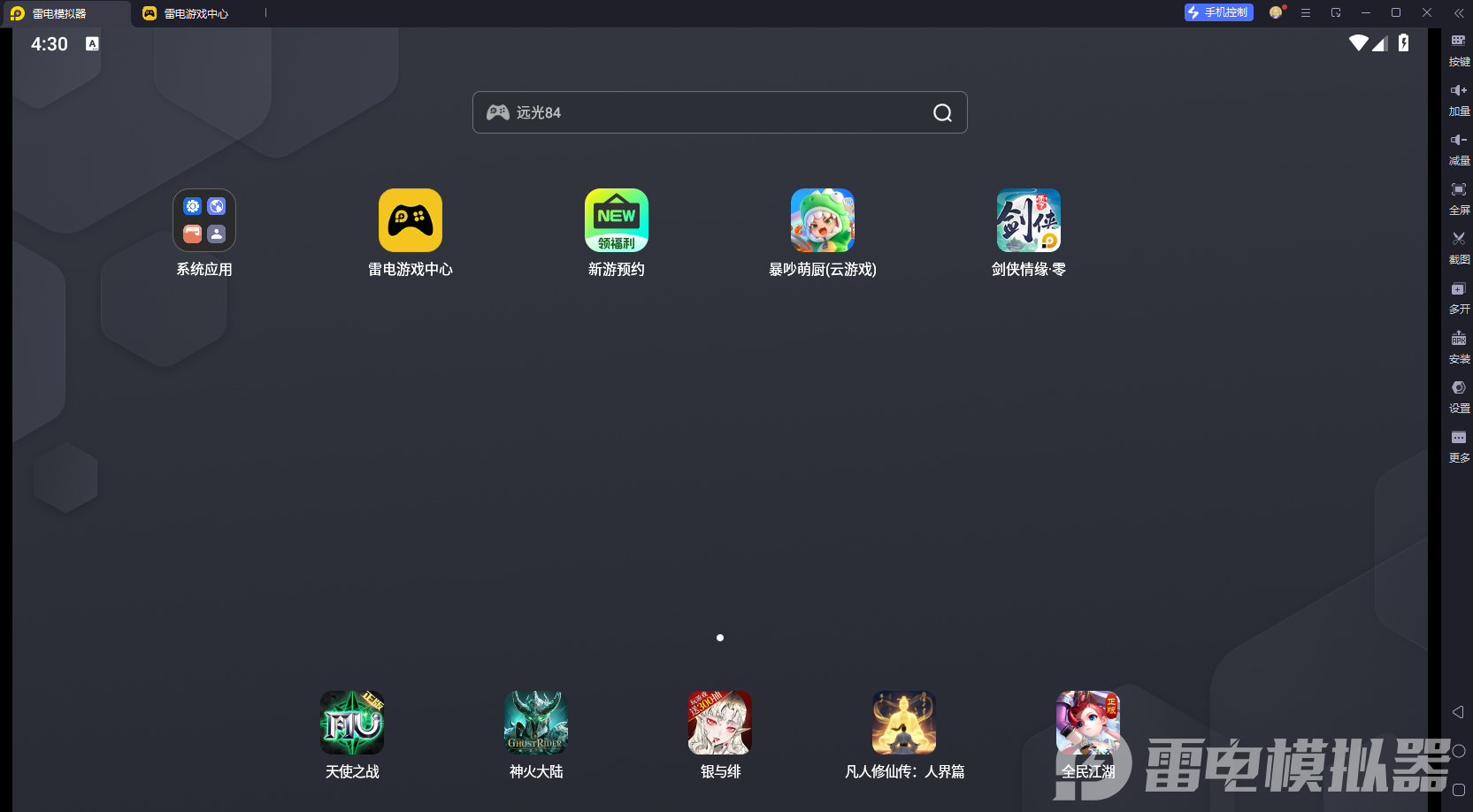The width and height of the screenshot is (1473, 812).
Task: Open the 安装 APK installer
Action: (1459, 348)
